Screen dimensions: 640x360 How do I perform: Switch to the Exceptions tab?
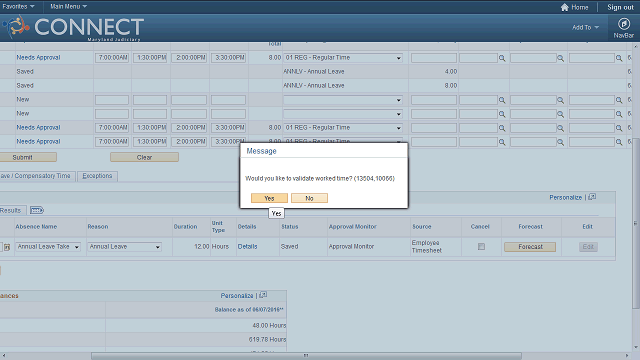[97, 176]
